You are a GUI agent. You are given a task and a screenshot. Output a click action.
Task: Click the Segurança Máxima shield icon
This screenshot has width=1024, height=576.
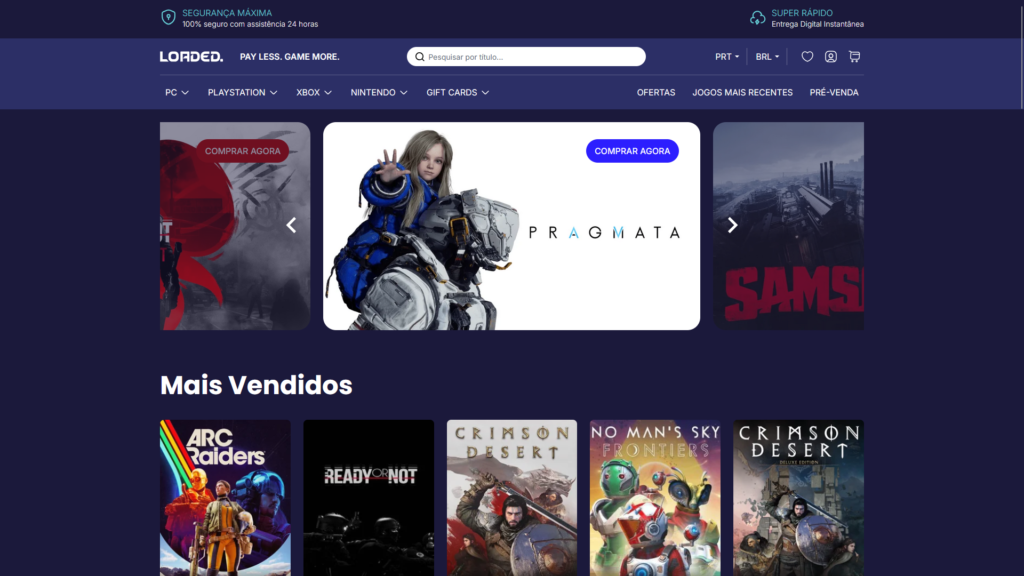[x=168, y=18]
